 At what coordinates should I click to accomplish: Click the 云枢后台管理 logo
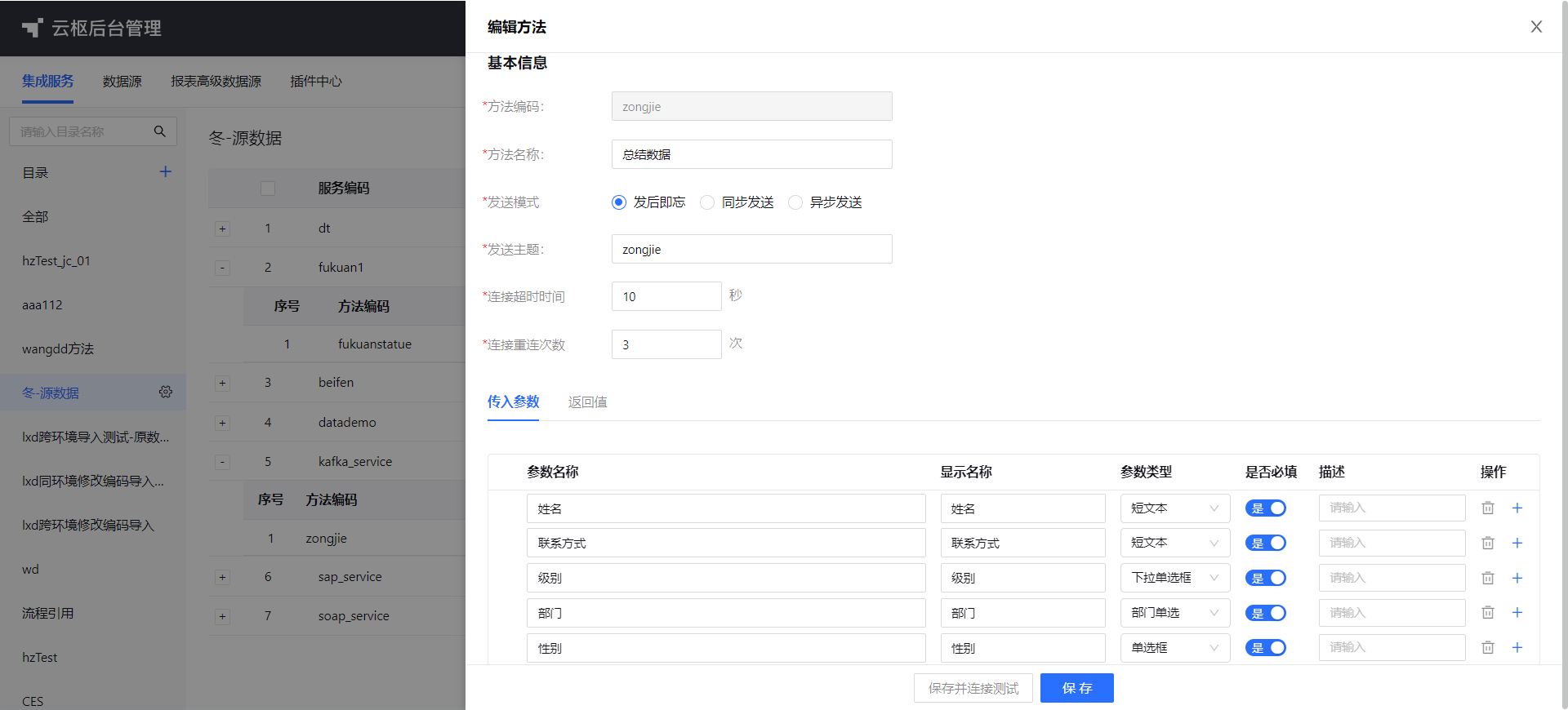pos(91,29)
